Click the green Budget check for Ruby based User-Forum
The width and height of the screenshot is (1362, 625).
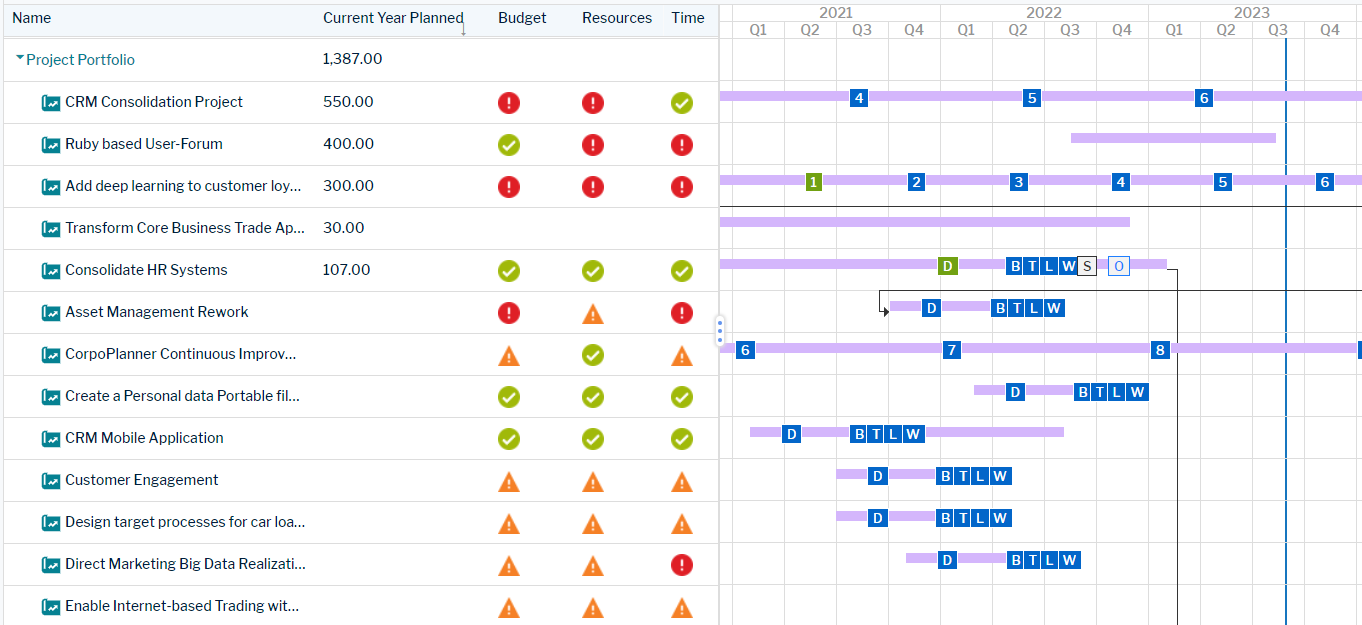pos(509,145)
